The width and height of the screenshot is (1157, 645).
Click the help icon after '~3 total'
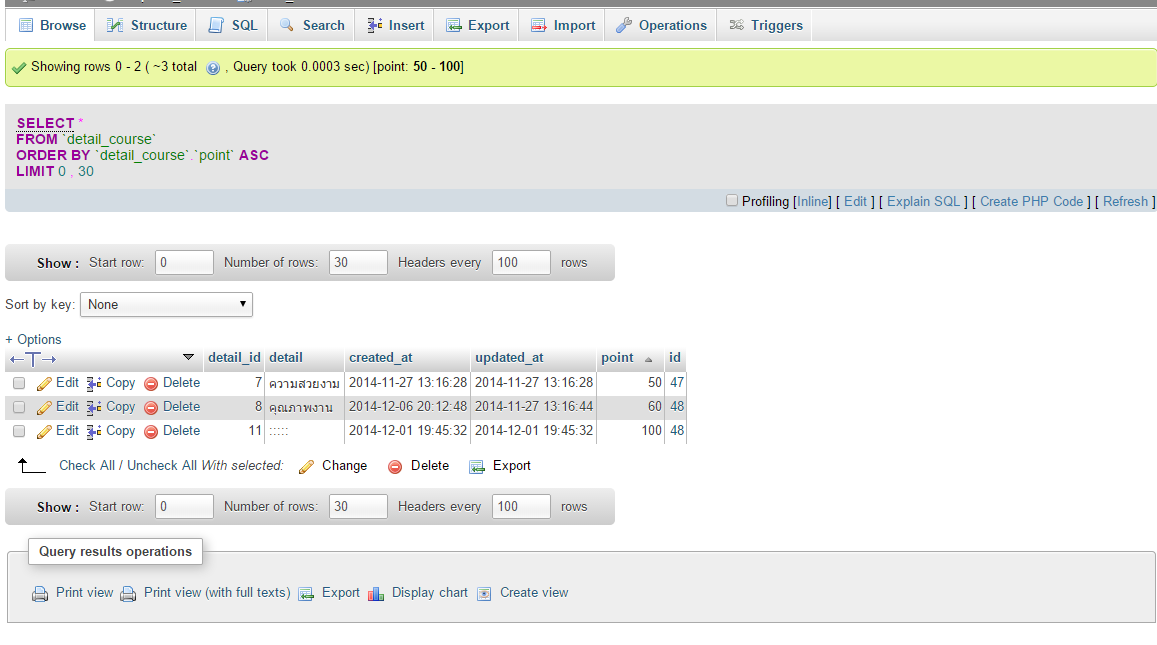(x=213, y=68)
